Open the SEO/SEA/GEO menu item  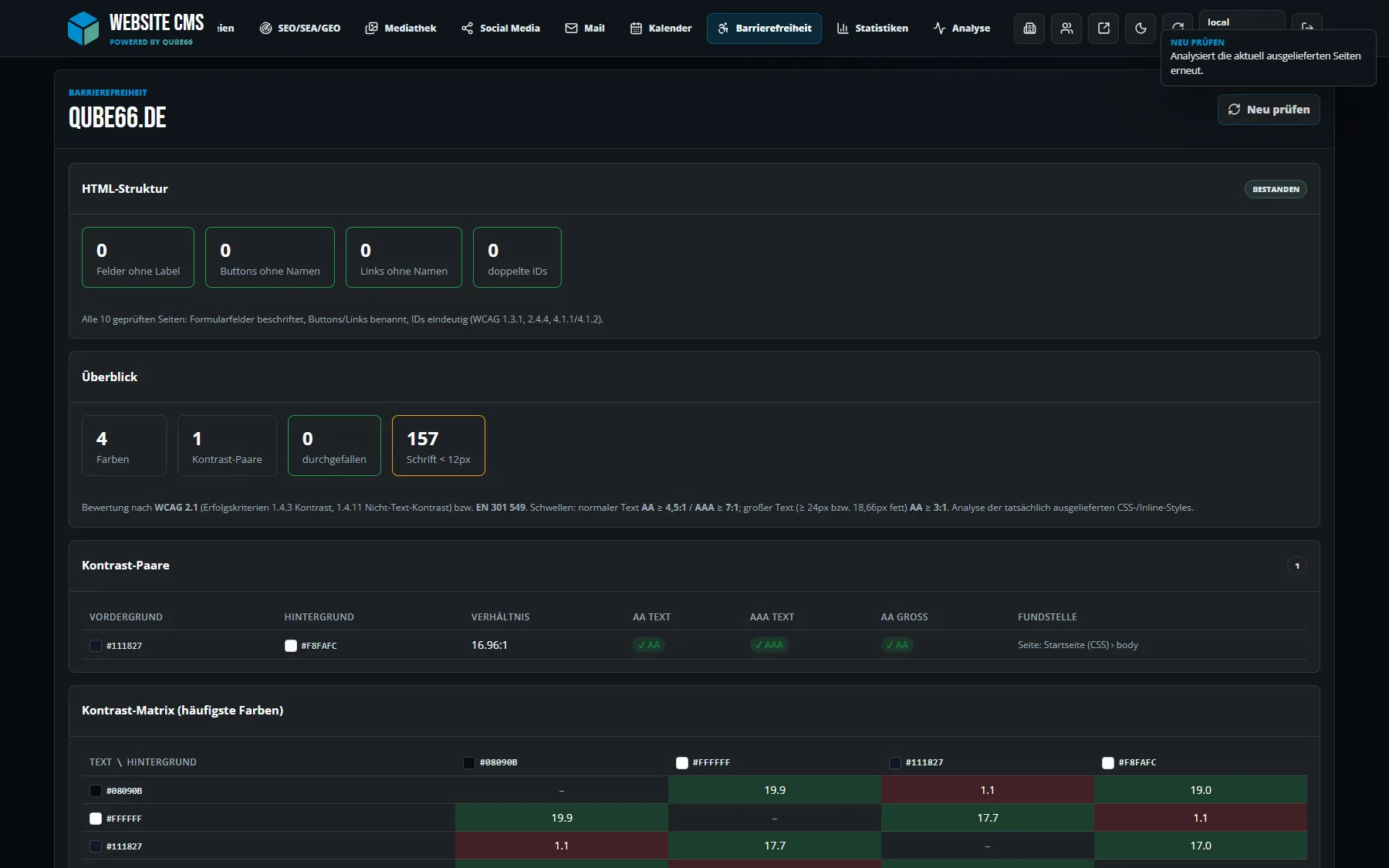[300, 29]
